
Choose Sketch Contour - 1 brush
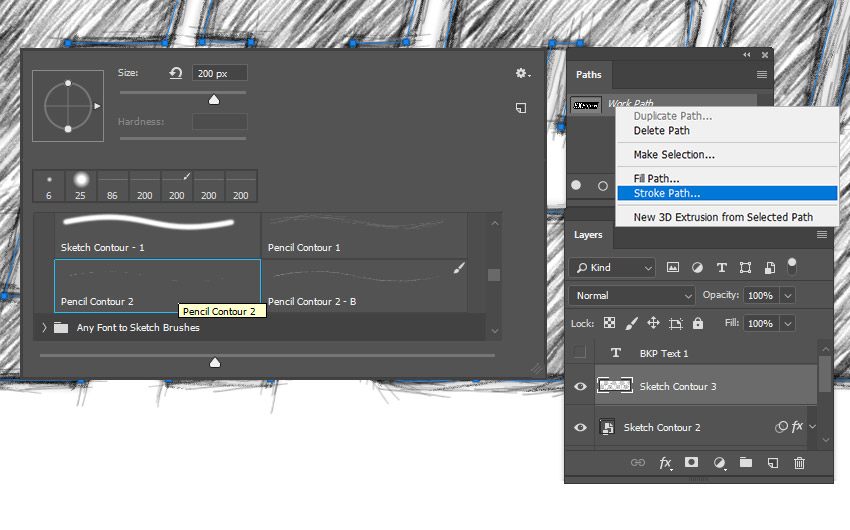(157, 235)
